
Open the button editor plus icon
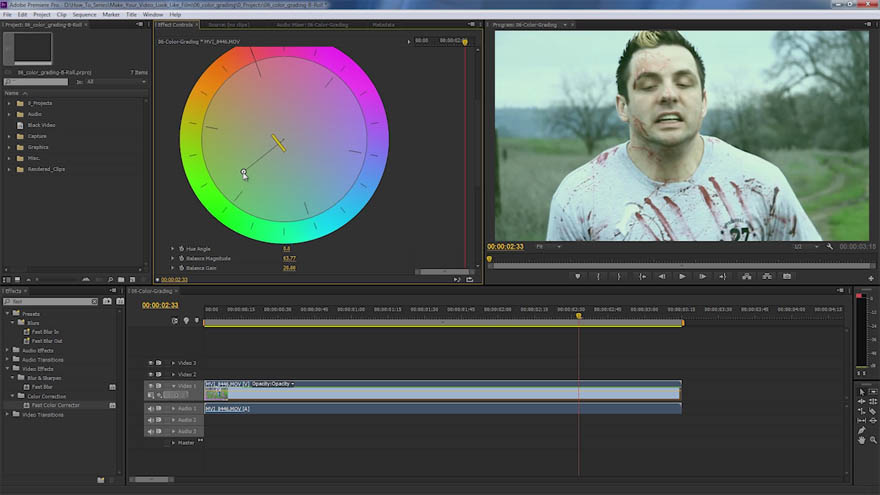point(871,278)
